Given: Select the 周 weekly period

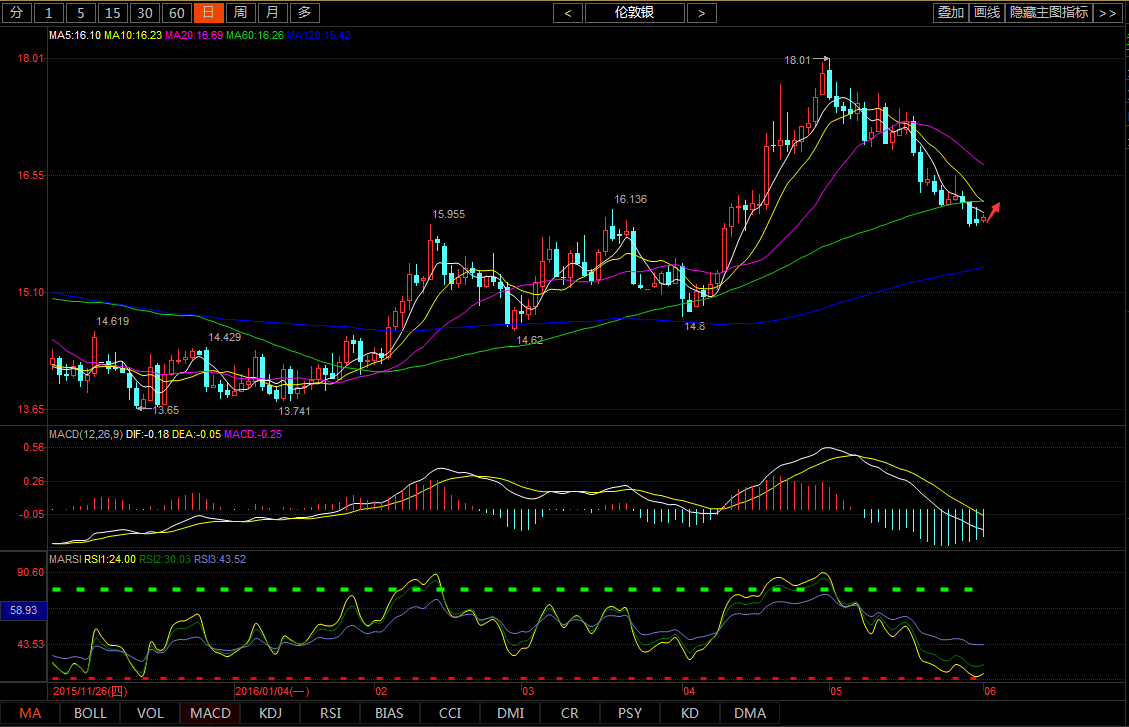Looking at the screenshot, I should [x=240, y=13].
